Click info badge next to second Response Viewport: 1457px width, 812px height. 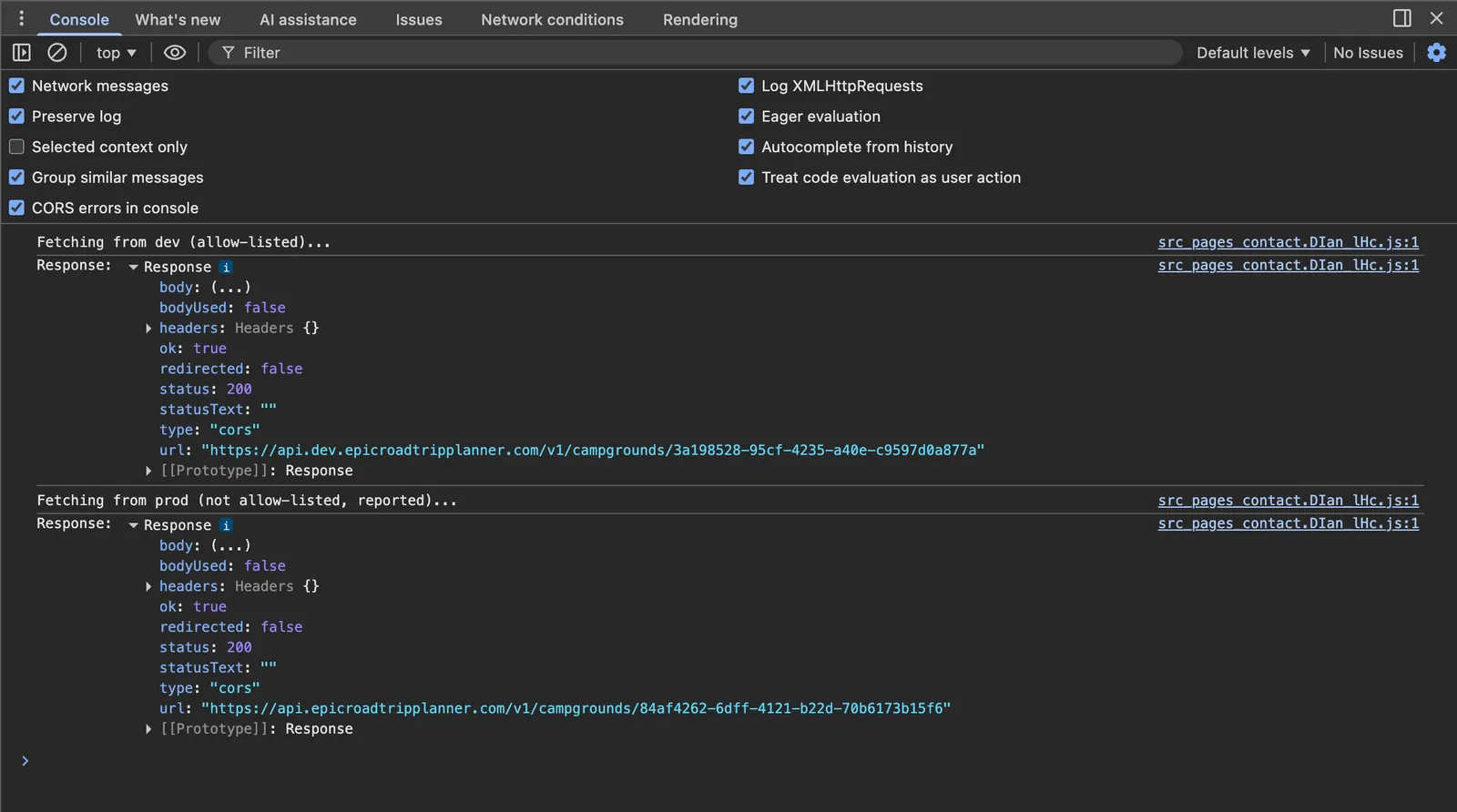pyautogui.click(x=226, y=525)
